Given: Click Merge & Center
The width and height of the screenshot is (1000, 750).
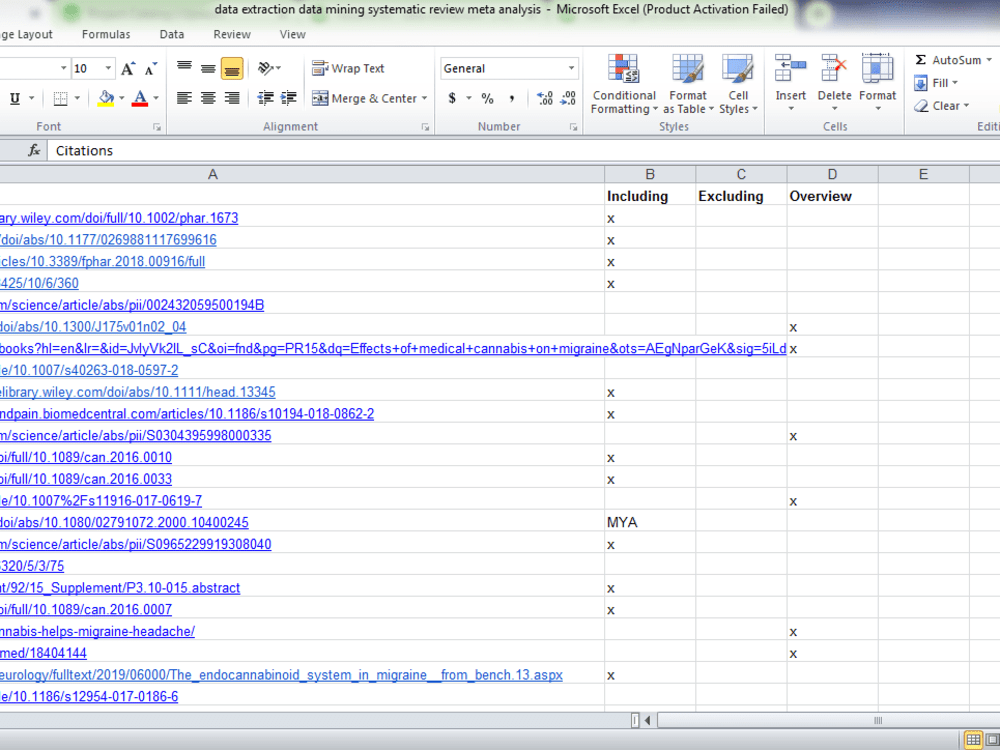Looking at the screenshot, I should (364, 98).
